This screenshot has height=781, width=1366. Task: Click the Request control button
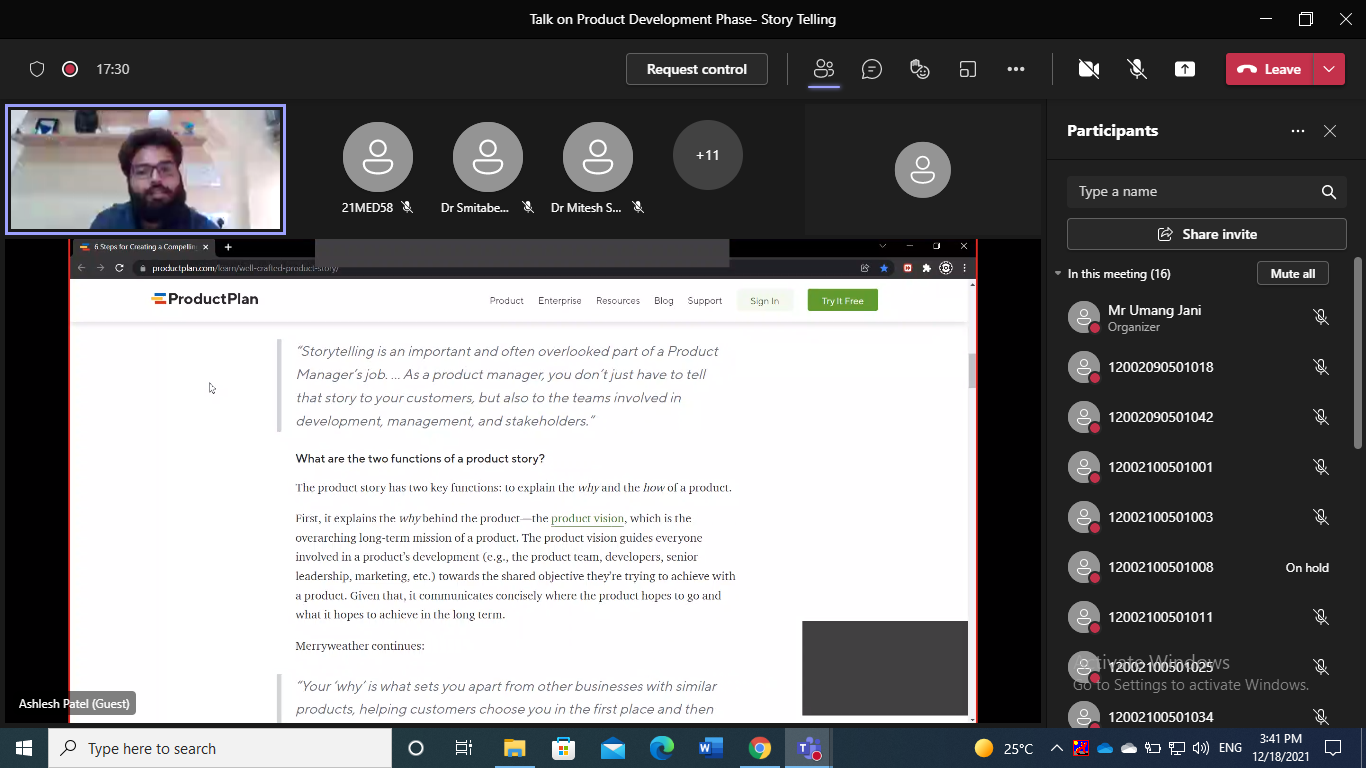coord(697,69)
